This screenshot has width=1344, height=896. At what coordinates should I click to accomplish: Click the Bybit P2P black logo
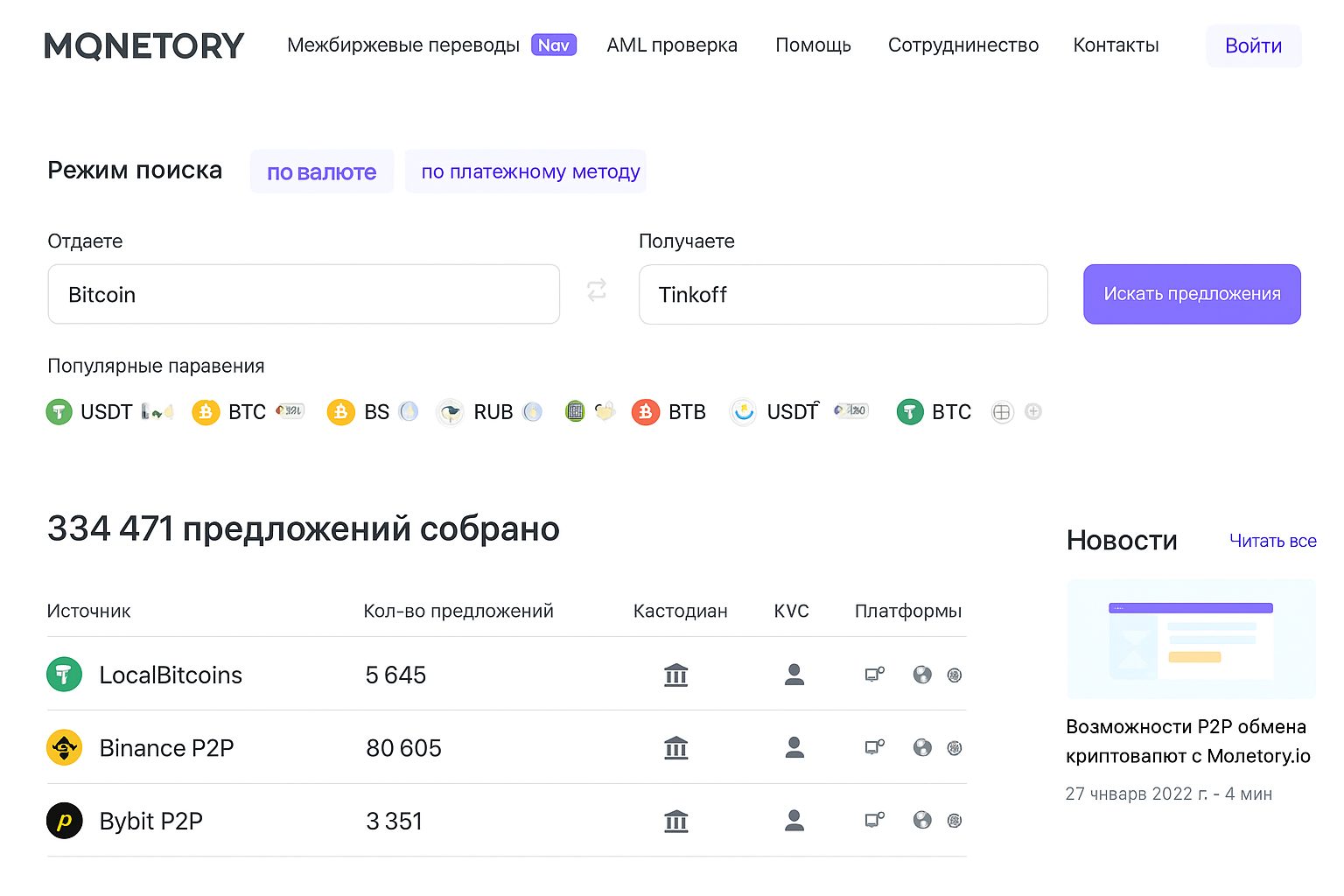pyautogui.click(x=64, y=821)
